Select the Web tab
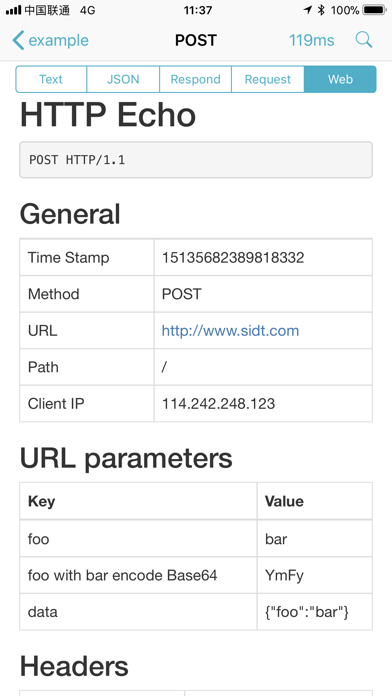The height and width of the screenshot is (696, 392). pyautogui.click(x=340, y=79)
